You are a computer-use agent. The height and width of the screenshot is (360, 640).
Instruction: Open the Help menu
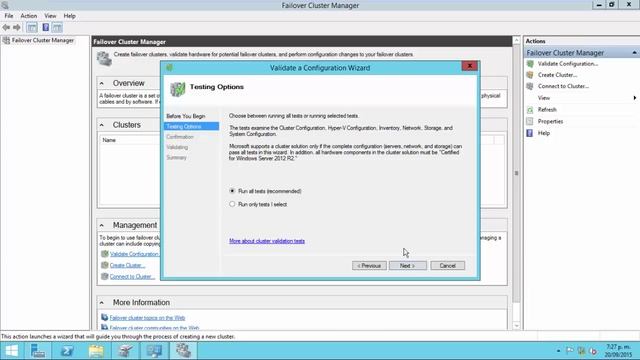point(69,16)
